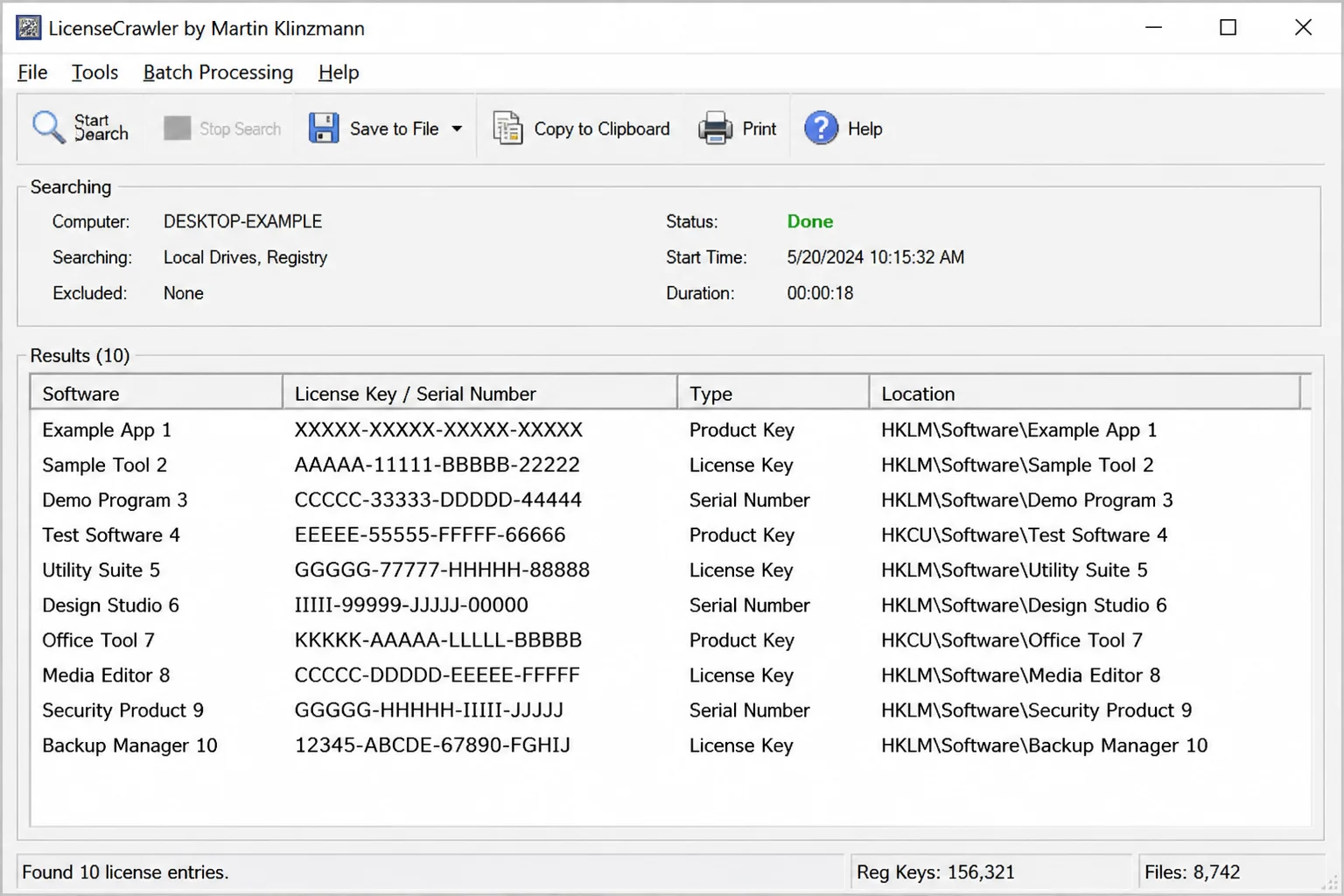The width and height of the screenshot is (1344, 896).
Task: Click key GGGGG-HHHHH-IIIII-JJJJJ
Action: 429,710
